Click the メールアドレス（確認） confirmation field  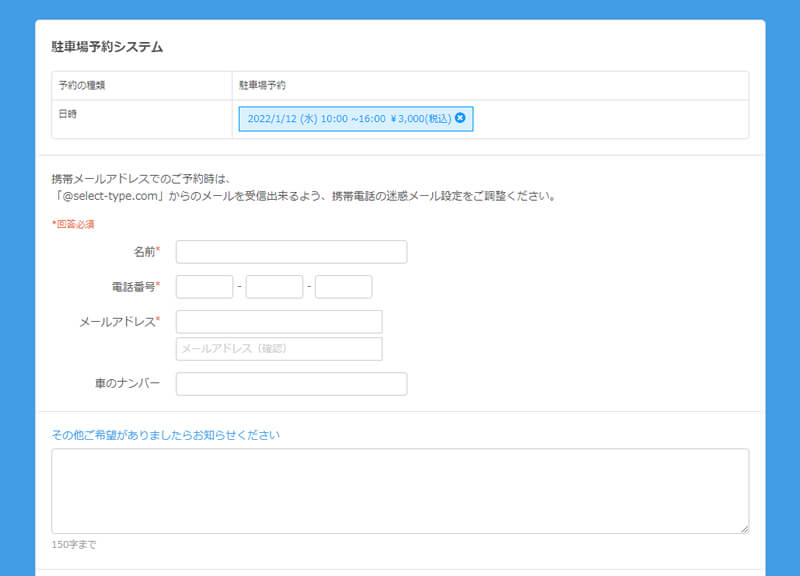point(279,349)
